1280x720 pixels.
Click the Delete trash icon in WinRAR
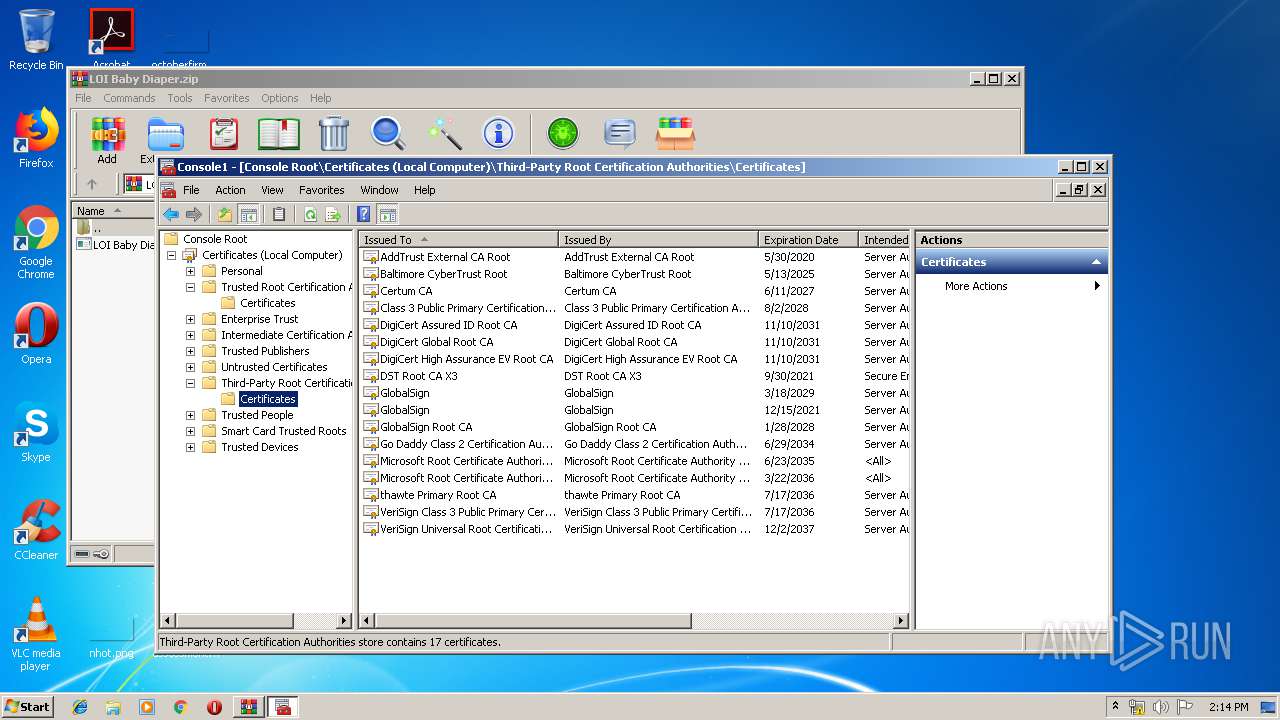pos(333,133)
